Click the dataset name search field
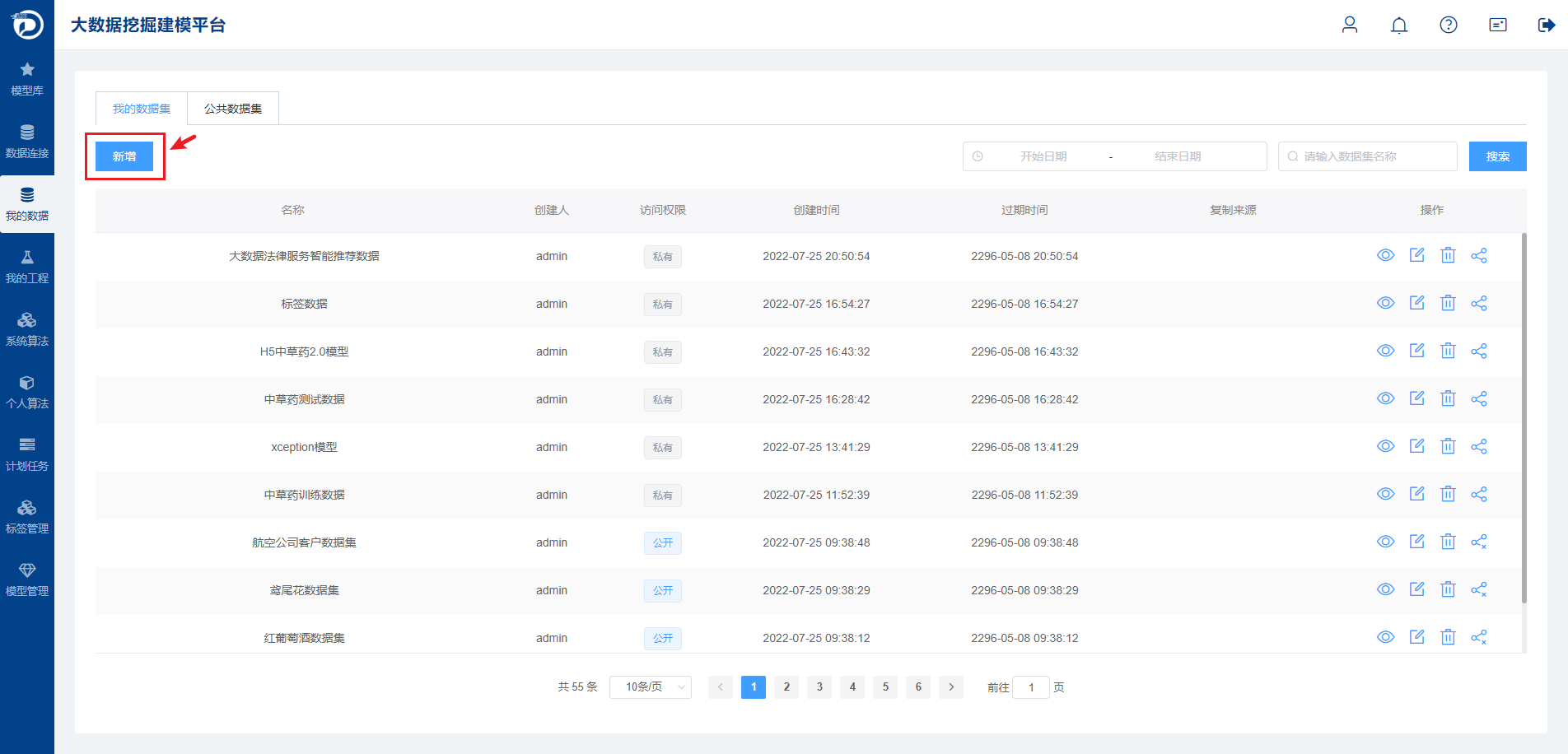1568x754 pixels. pos(1368,156)
